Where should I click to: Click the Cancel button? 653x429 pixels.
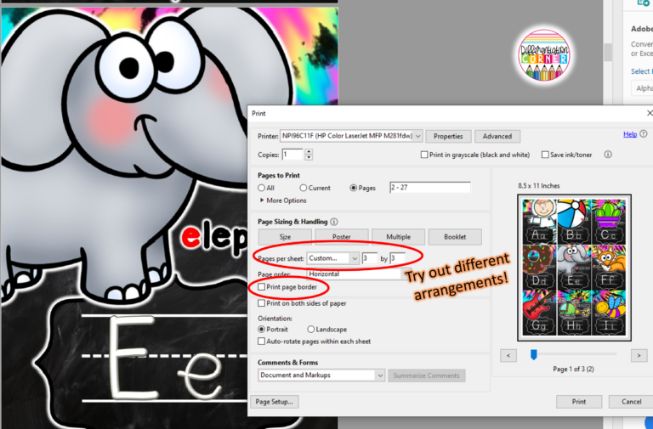[631, 402]
